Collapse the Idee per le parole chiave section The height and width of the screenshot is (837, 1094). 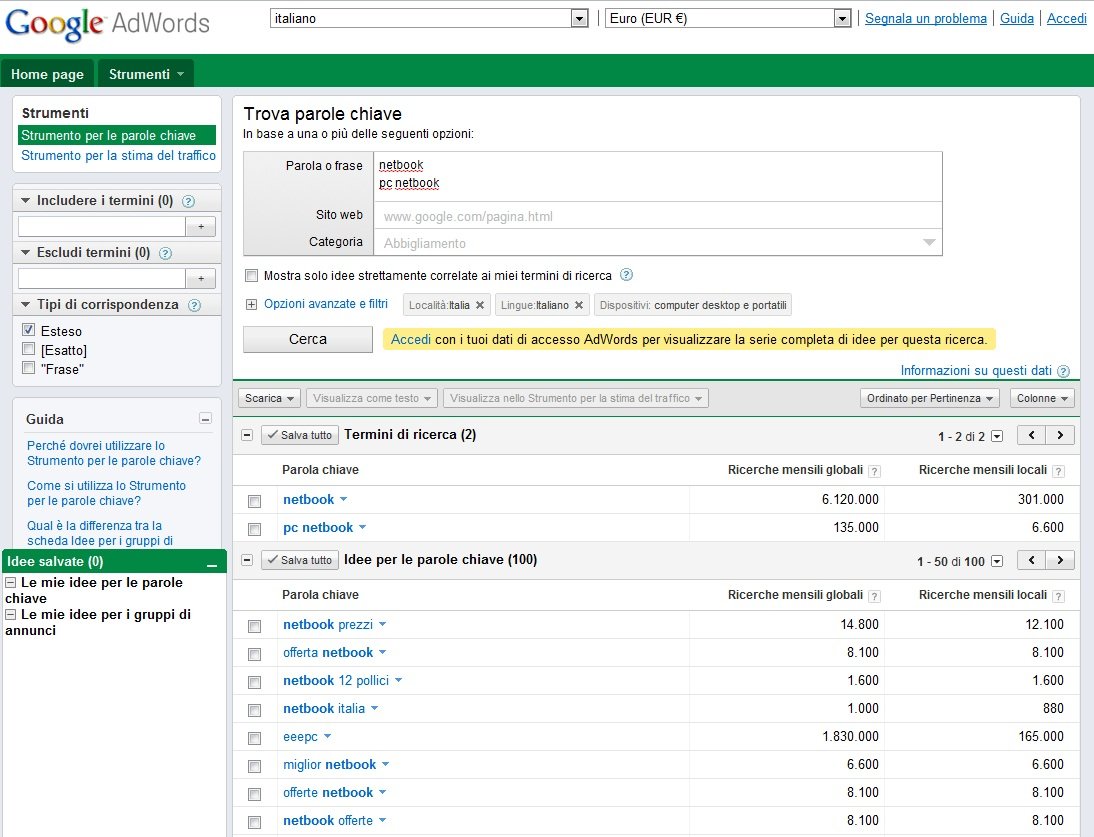[246, 559]
